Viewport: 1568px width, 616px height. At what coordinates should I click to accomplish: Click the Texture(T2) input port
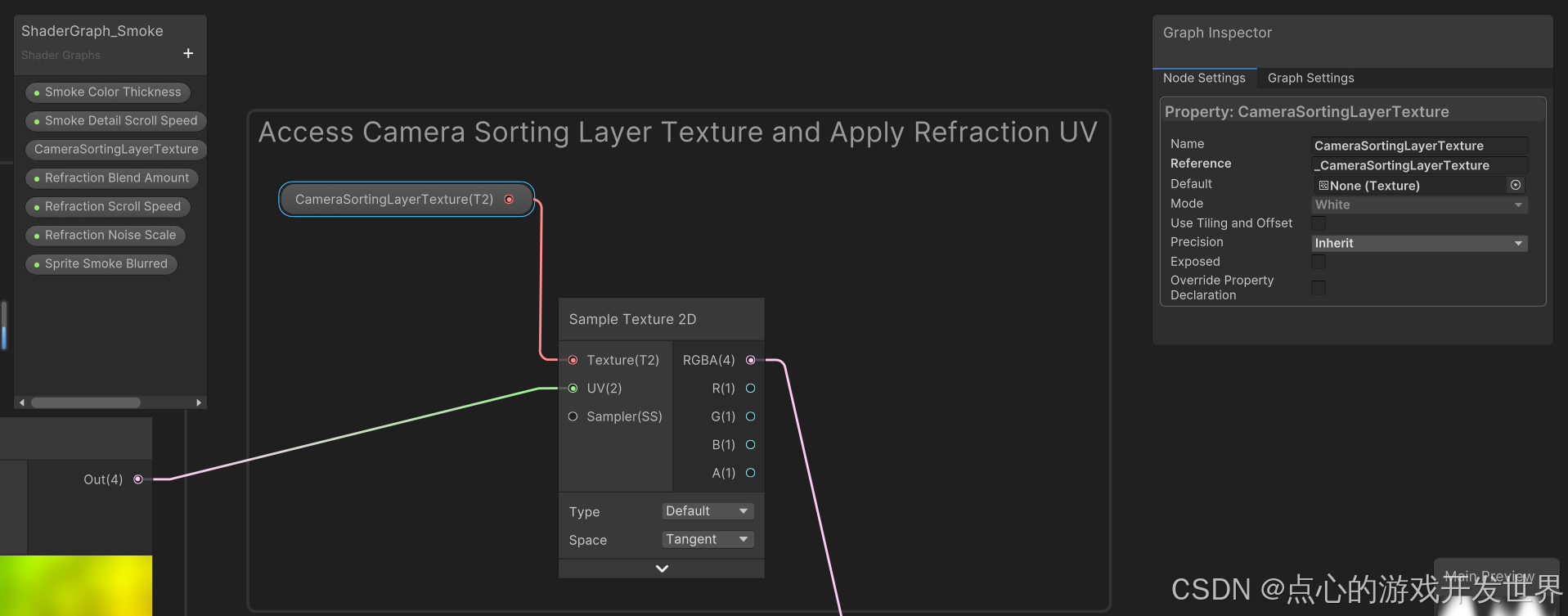[573, 360]
